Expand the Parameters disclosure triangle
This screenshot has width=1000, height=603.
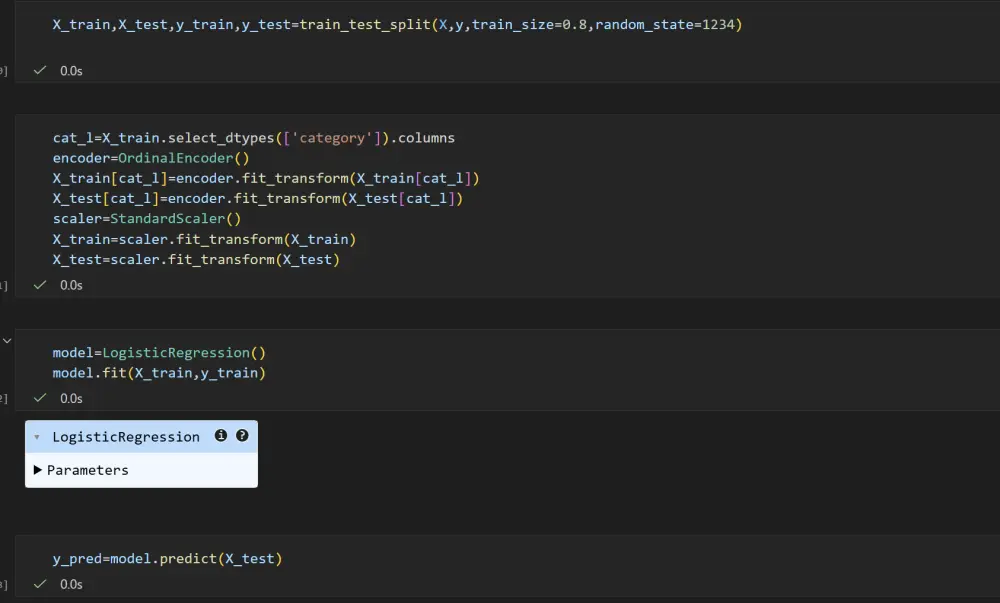point(38,470)
